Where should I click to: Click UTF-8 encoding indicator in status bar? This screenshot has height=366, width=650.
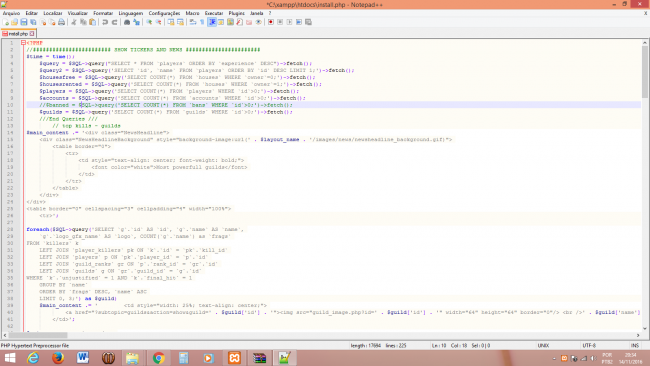(589, 345)
